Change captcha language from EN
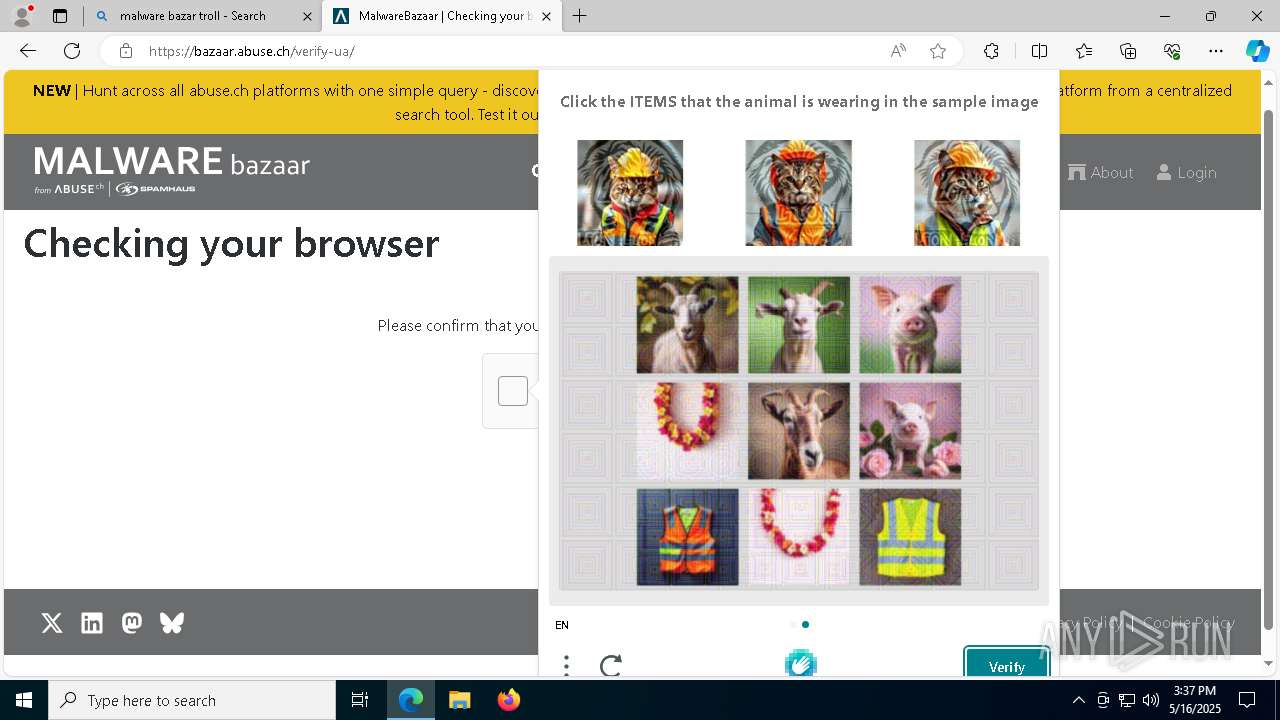The image size is (1280, 720). [562, 625]
